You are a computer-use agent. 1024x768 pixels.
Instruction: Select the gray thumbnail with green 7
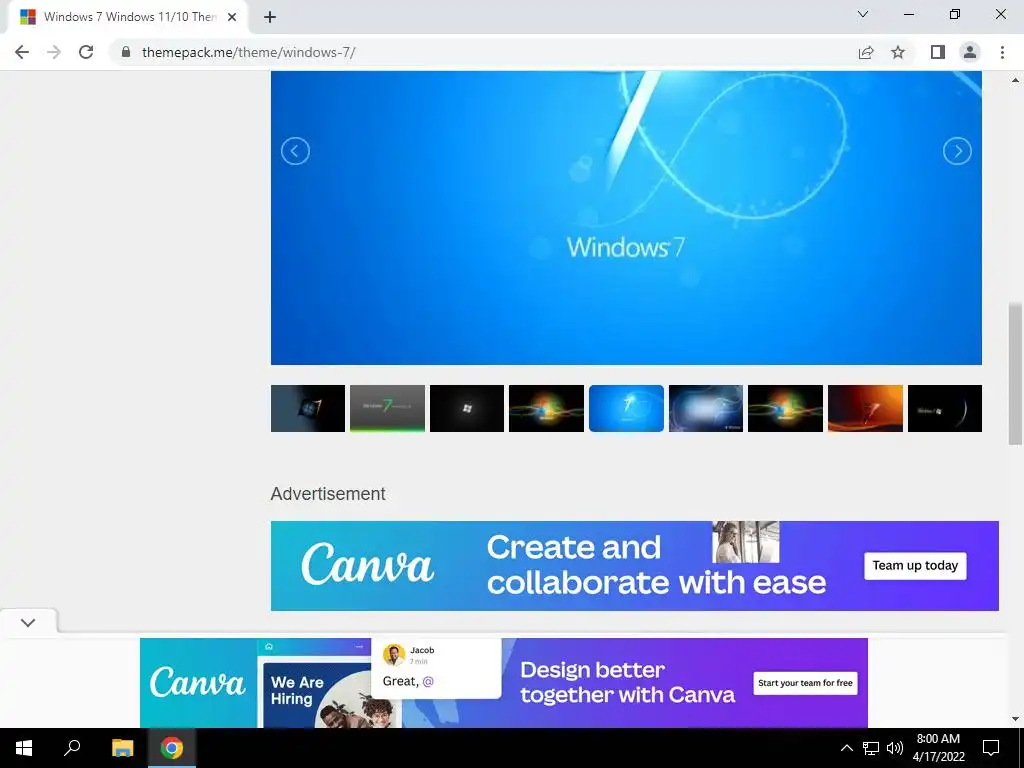387,409
